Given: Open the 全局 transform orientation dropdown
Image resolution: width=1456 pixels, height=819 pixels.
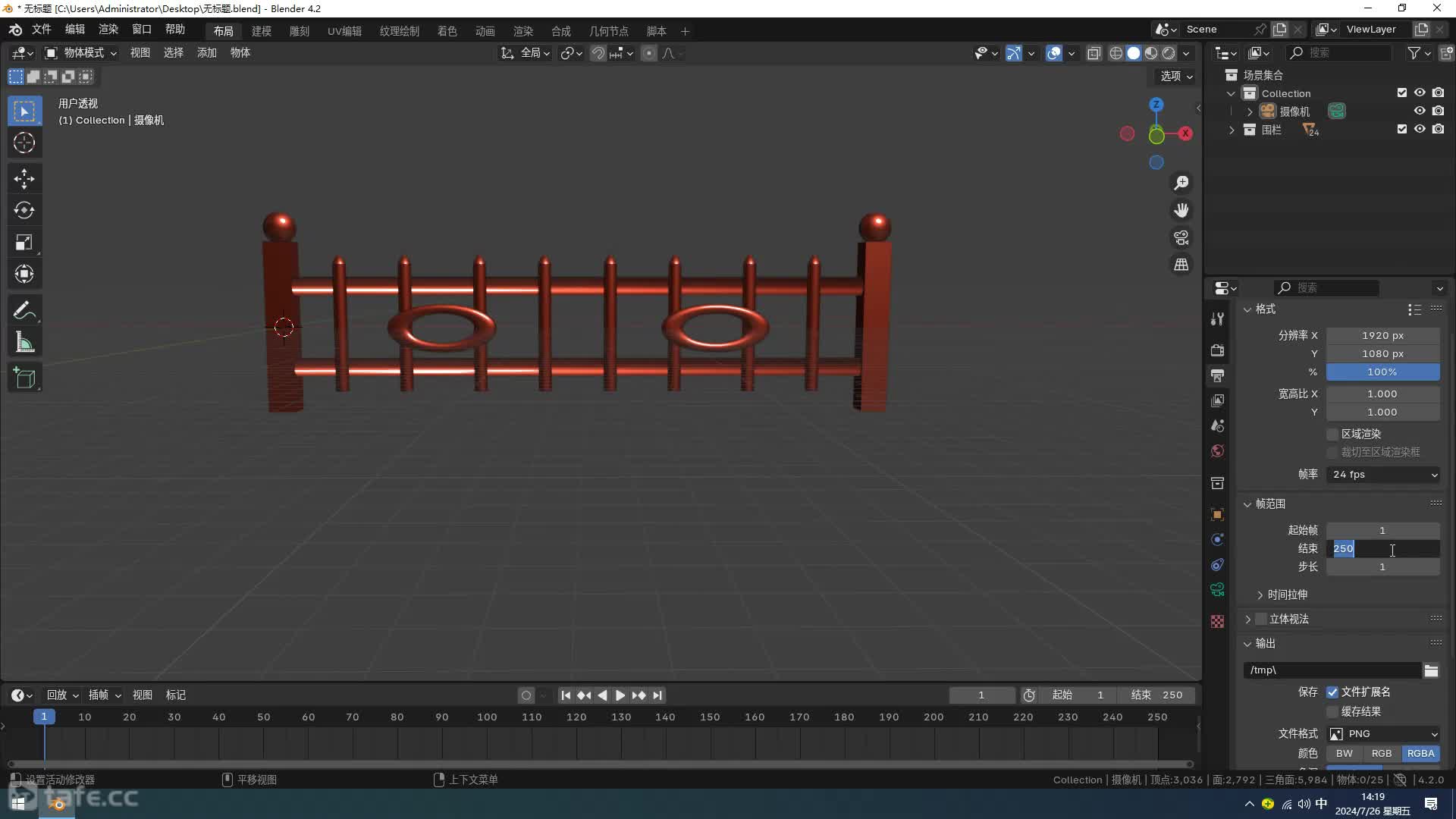Looking at the screenshot, I should pyautogui.click(x=526, y=53).
